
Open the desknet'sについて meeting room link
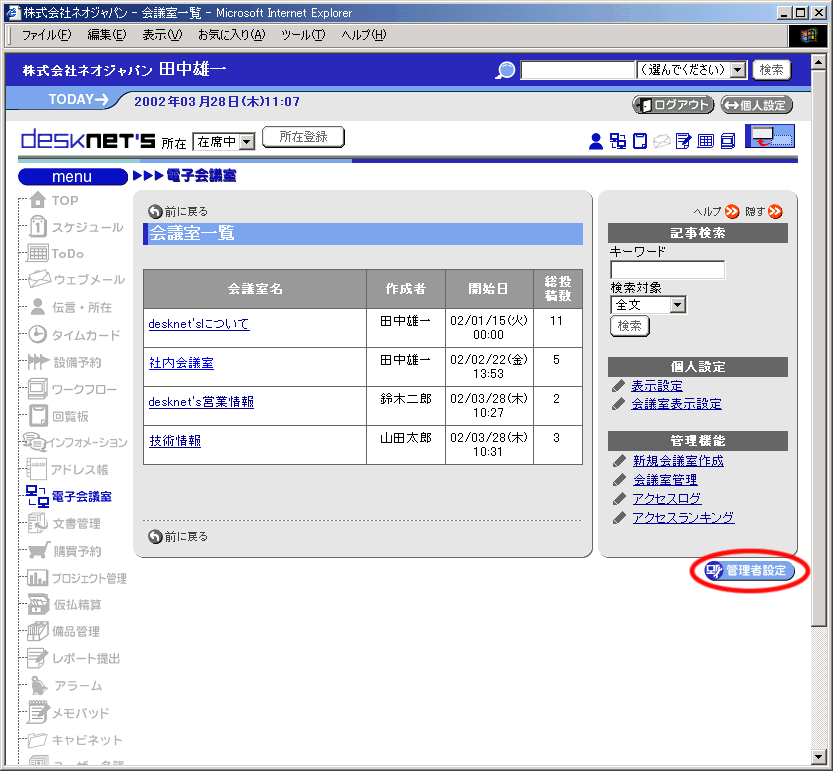click(x=199, y=324)
